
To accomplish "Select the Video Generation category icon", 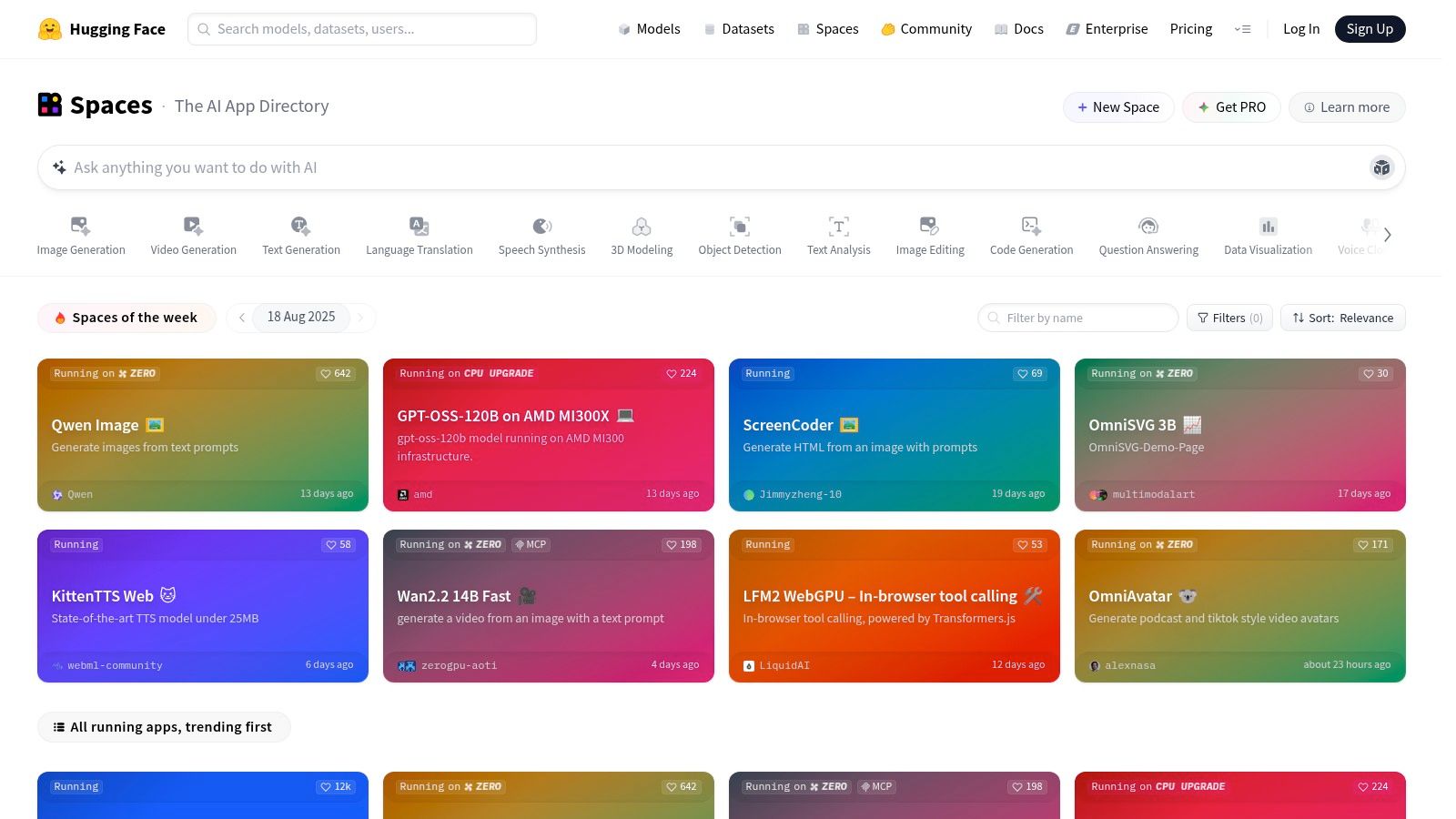I will point(193,227).
